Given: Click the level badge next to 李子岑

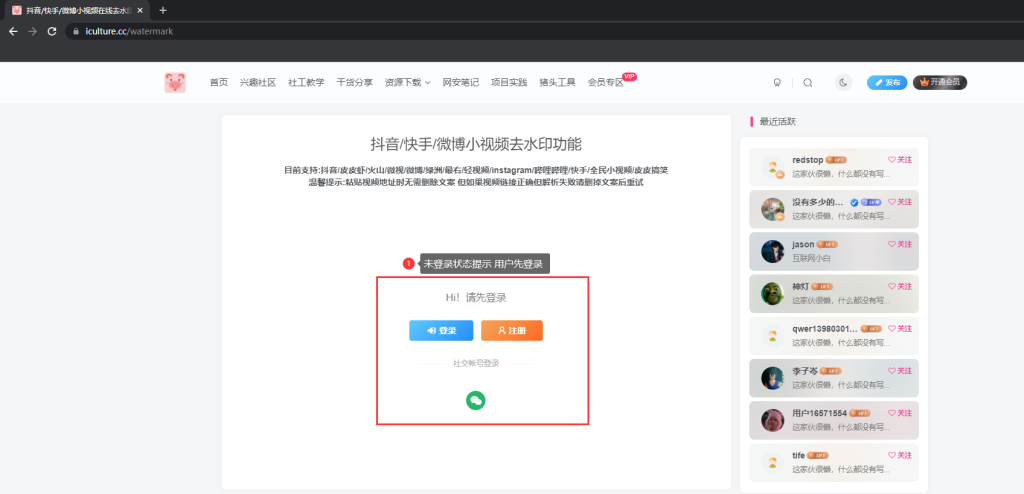Looking at the screenshot, I should (x=831, y=370).
